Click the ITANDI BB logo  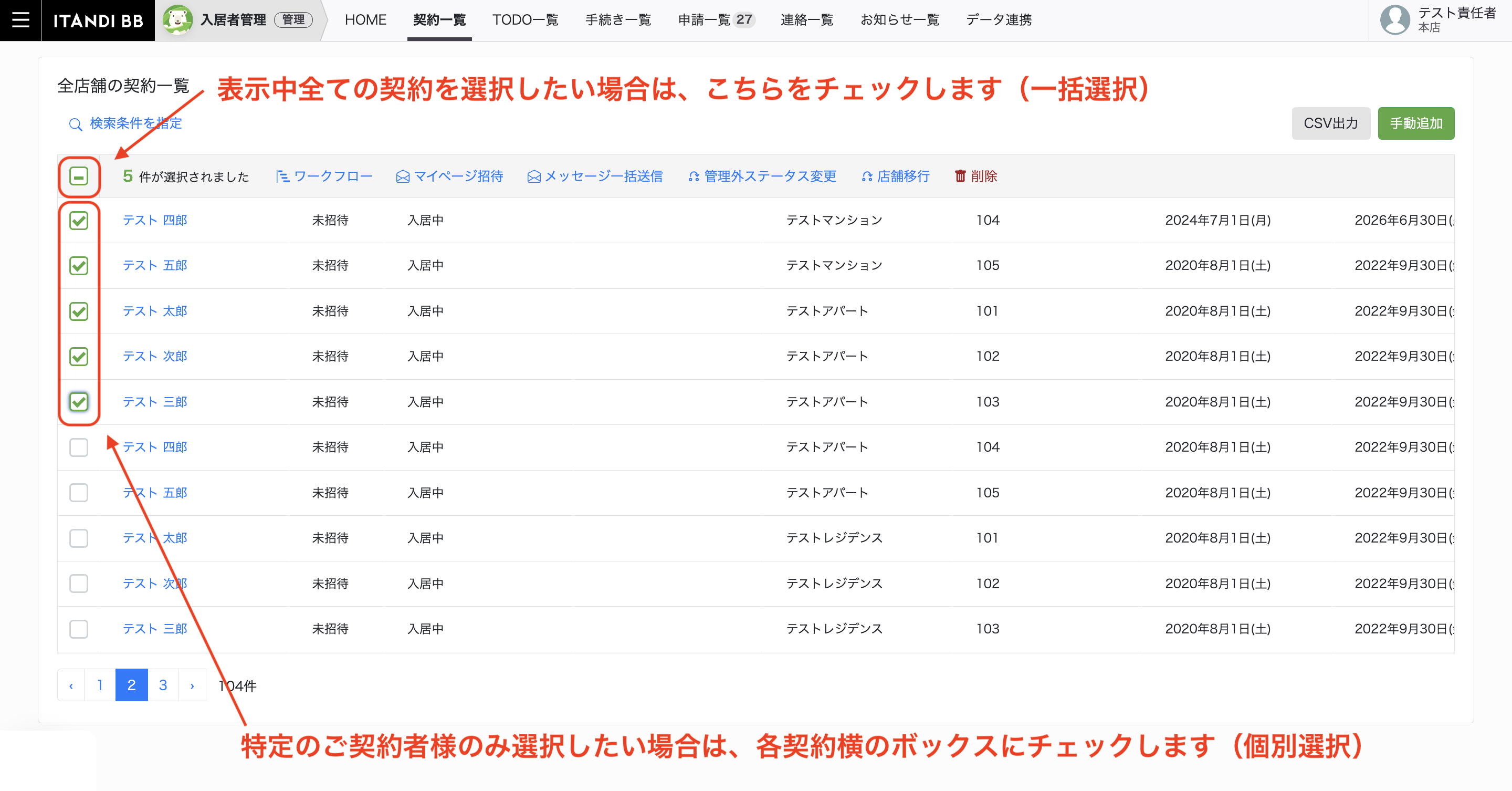point(98,20)
